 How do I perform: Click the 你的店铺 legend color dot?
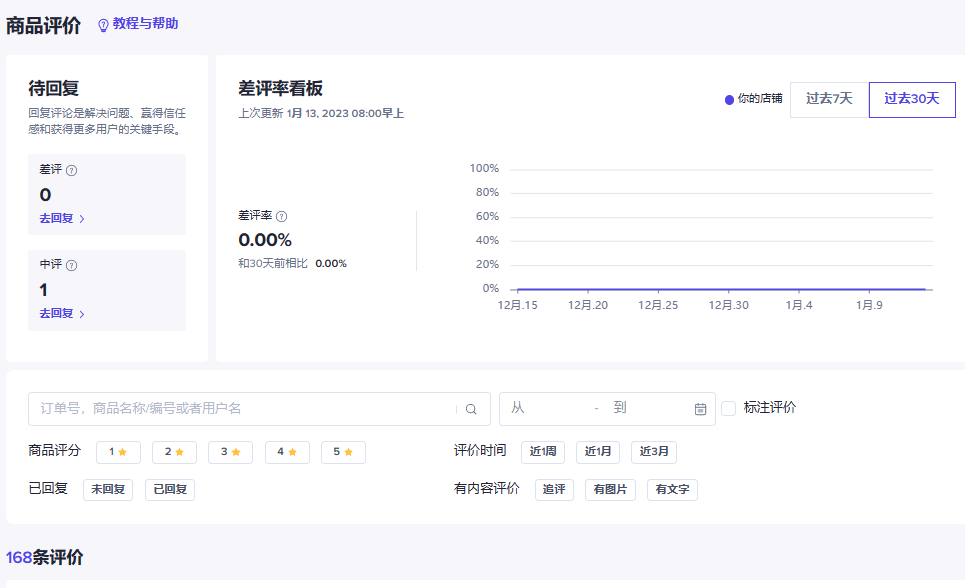click(x=729, y=100)
